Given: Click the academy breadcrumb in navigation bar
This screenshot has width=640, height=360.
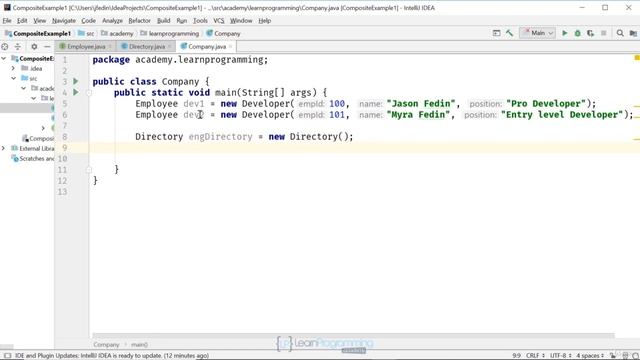Looking at the screenshot, I should click(117, 33).
